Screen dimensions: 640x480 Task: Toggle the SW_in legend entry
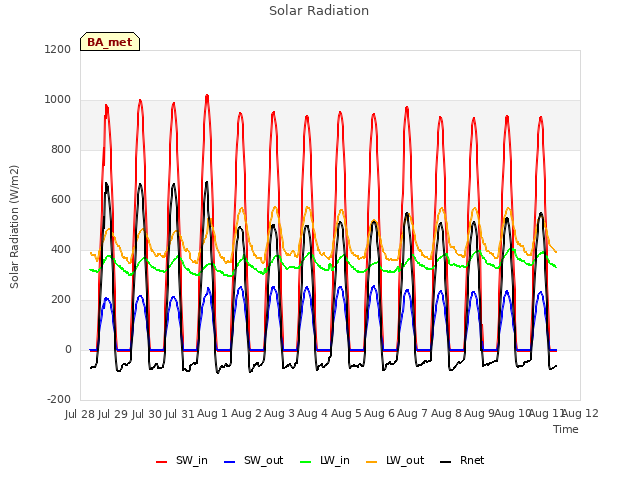(182, 461)
